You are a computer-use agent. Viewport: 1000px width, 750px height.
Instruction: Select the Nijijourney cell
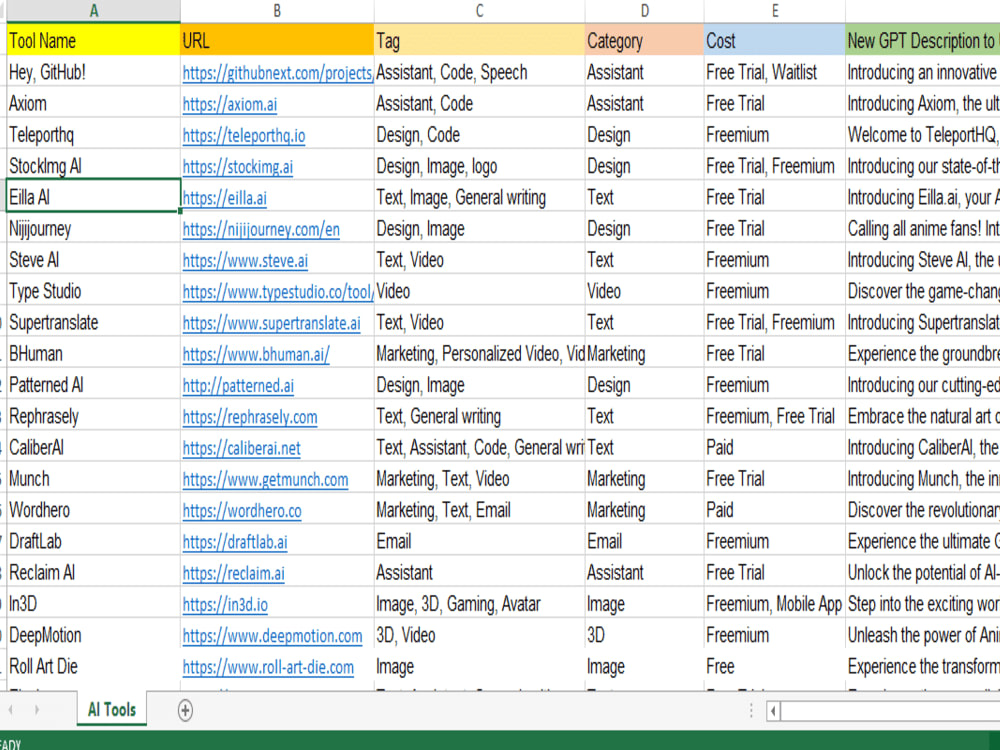(x=94, y=228)
